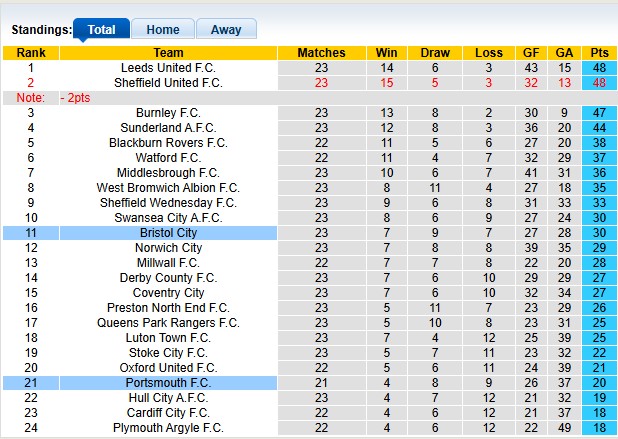Viewport: 618px width, 439px height.
Task: Switch to the Total standings tab
Action: coord(101,30)
